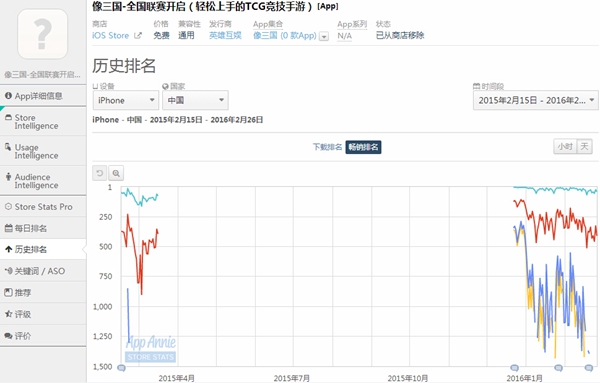This screenshot has width=600, height=383.
Task: Open the iOS Store external link icon
Action: [138, 36]
